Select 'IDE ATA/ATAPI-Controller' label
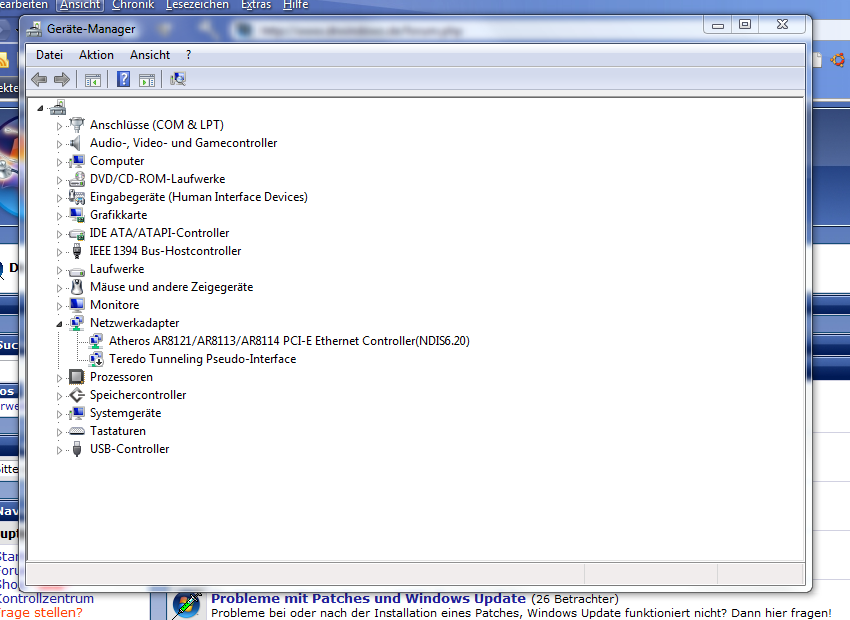The image size is (850, 620). (159, 233)
